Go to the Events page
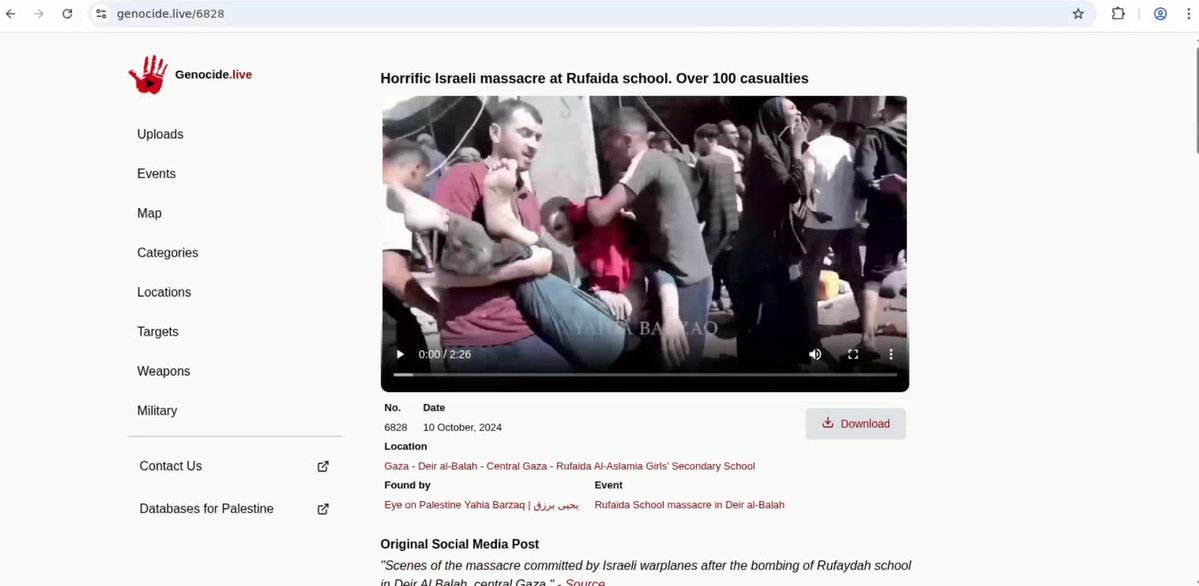 click(156, 174)
